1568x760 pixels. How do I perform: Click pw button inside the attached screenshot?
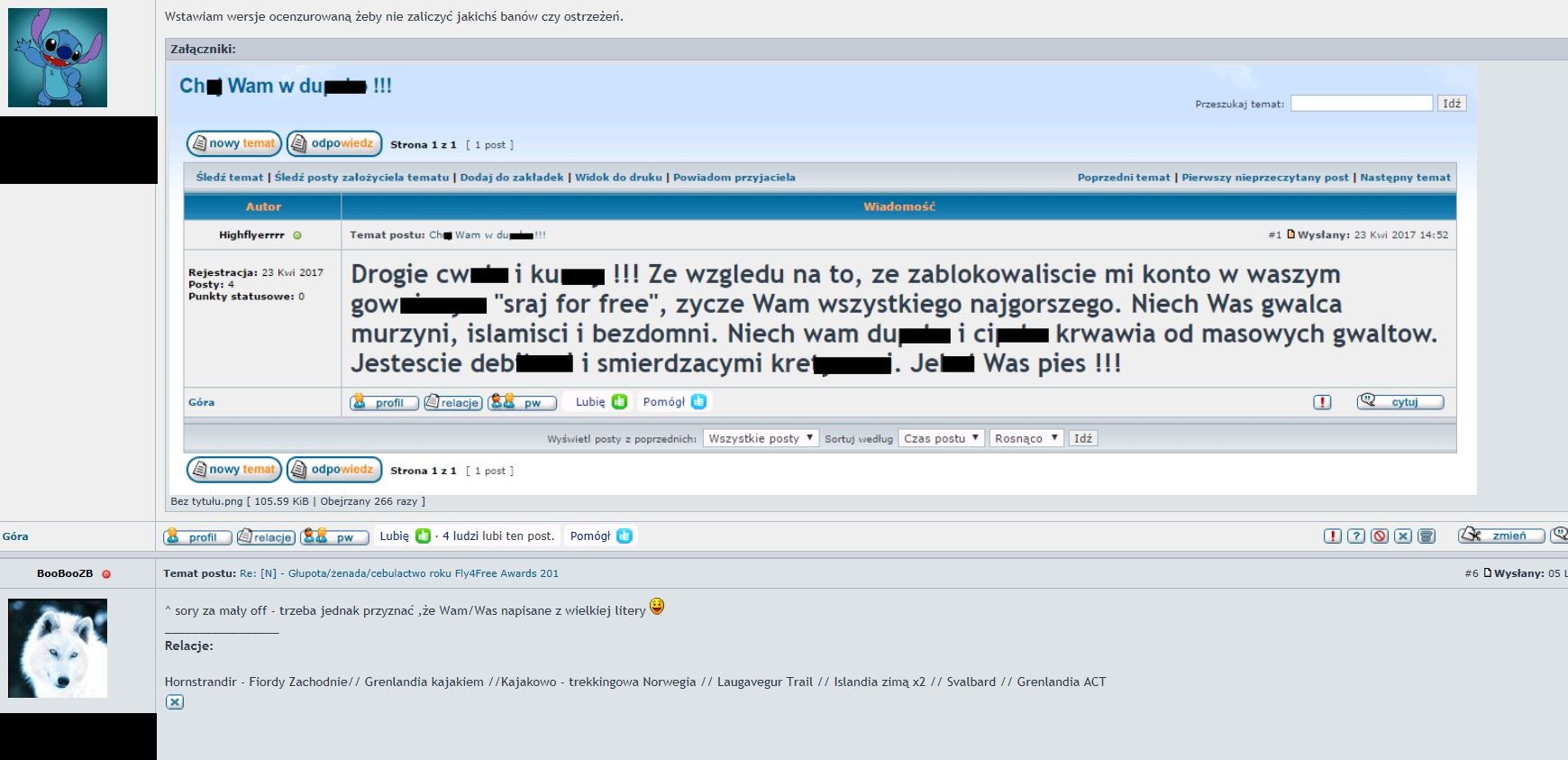(x=523, y=402)
